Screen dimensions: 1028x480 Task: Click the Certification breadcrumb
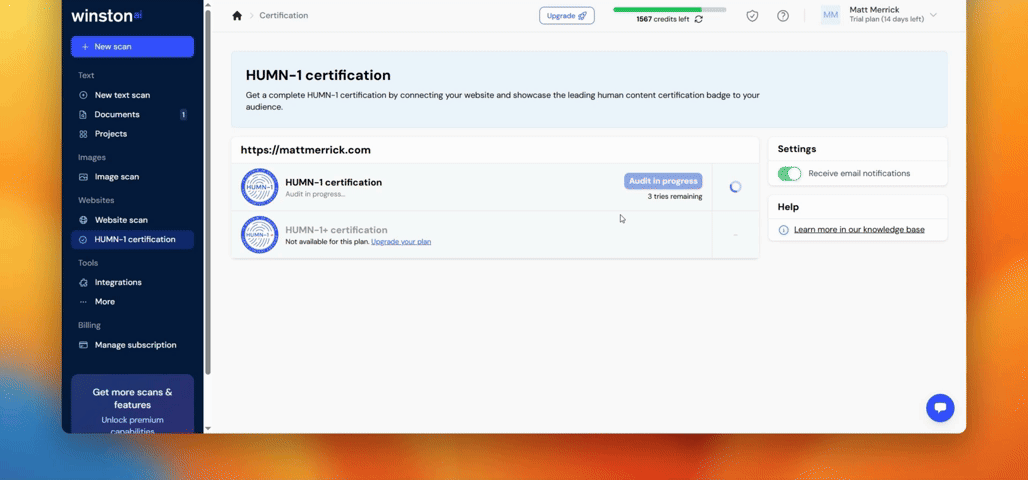(283, 16)
